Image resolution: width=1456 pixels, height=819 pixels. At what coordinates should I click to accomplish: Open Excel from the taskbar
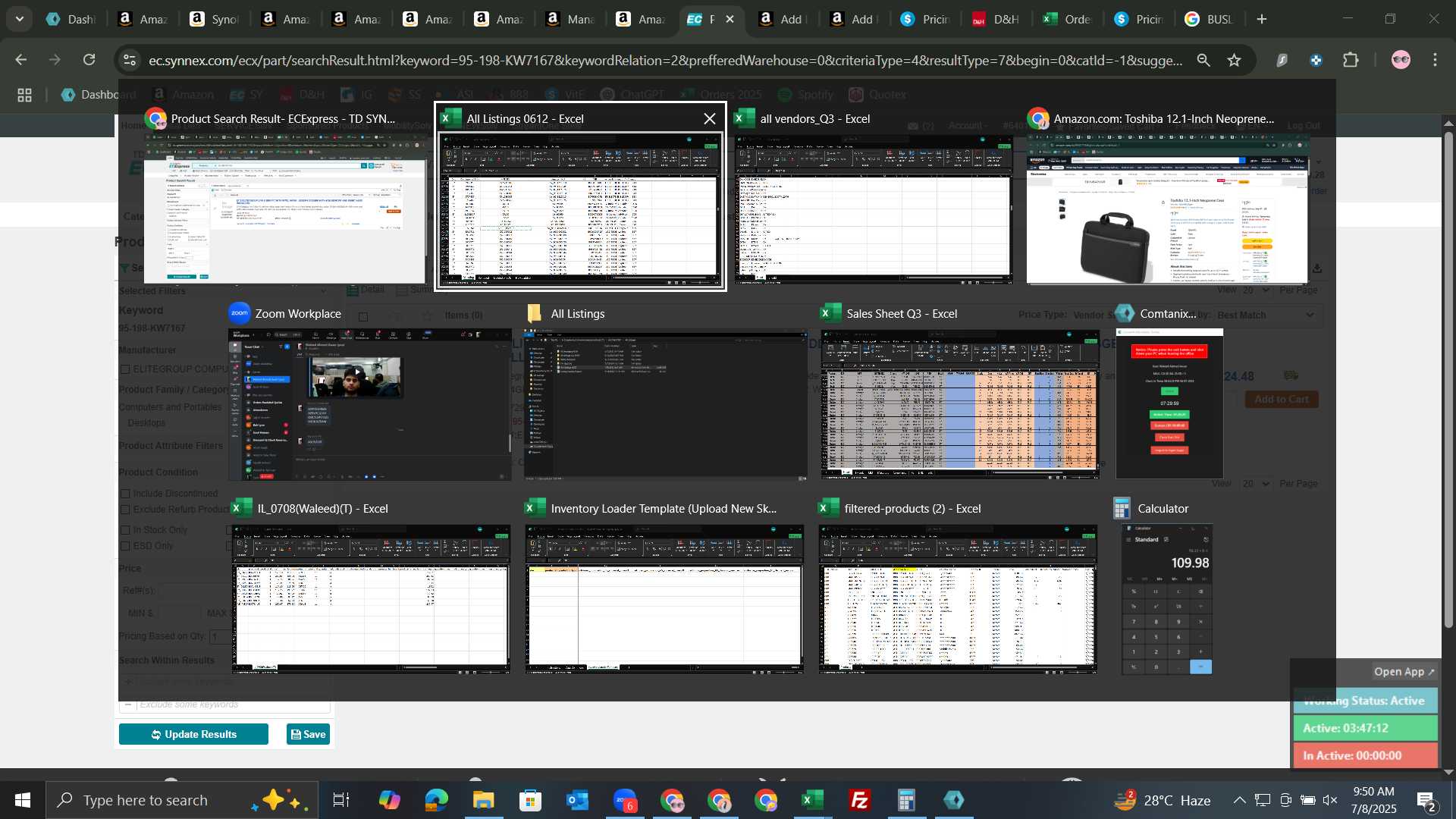[813, 800]
